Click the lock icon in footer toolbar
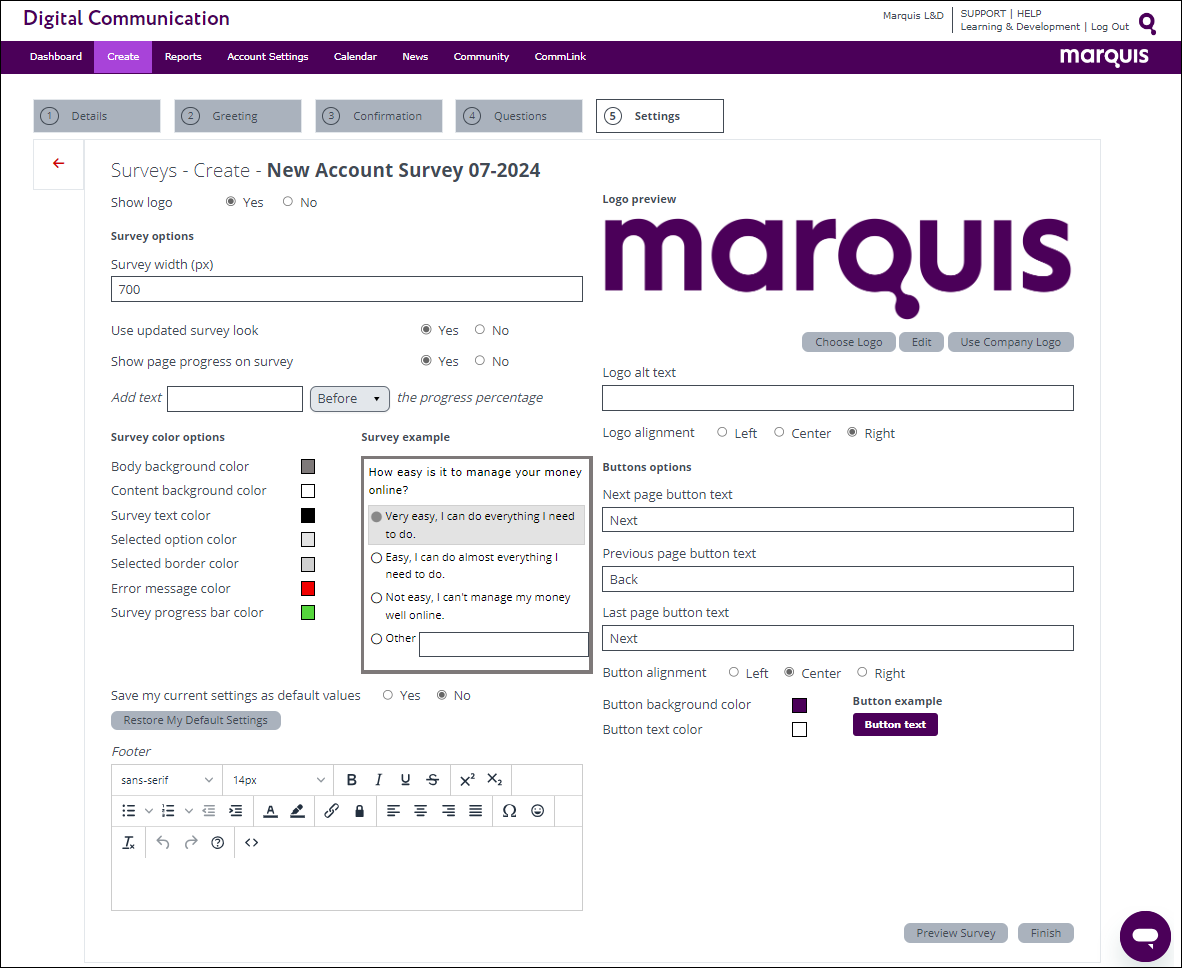This screenshot has width=1182, height=968. click(360, 810)
